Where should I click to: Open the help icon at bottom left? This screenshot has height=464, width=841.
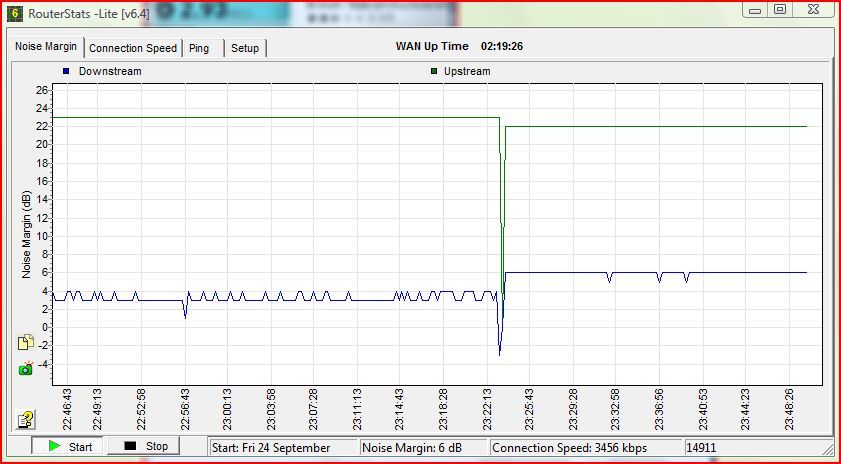[x=26, y=419]
